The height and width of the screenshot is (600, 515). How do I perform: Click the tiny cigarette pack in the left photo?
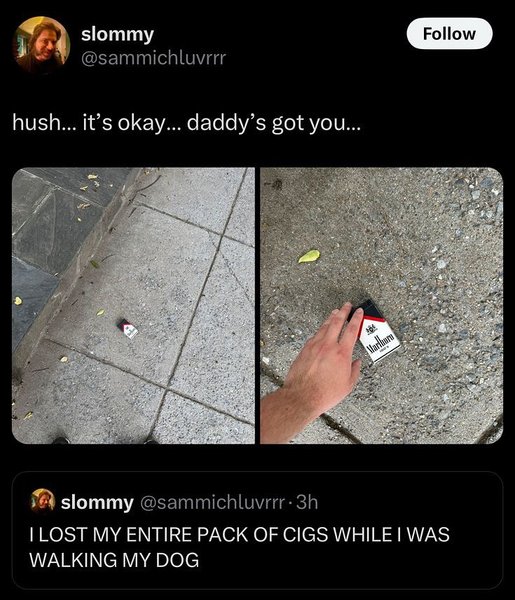127,328
